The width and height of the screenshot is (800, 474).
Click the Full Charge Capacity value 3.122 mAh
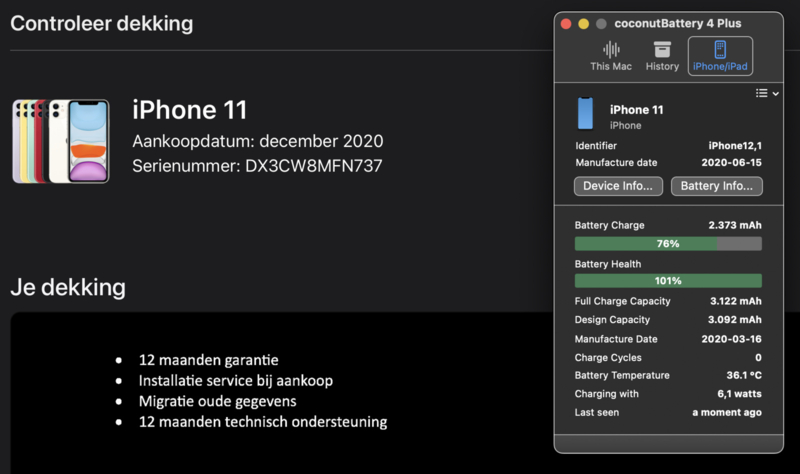tap(736, 301)
